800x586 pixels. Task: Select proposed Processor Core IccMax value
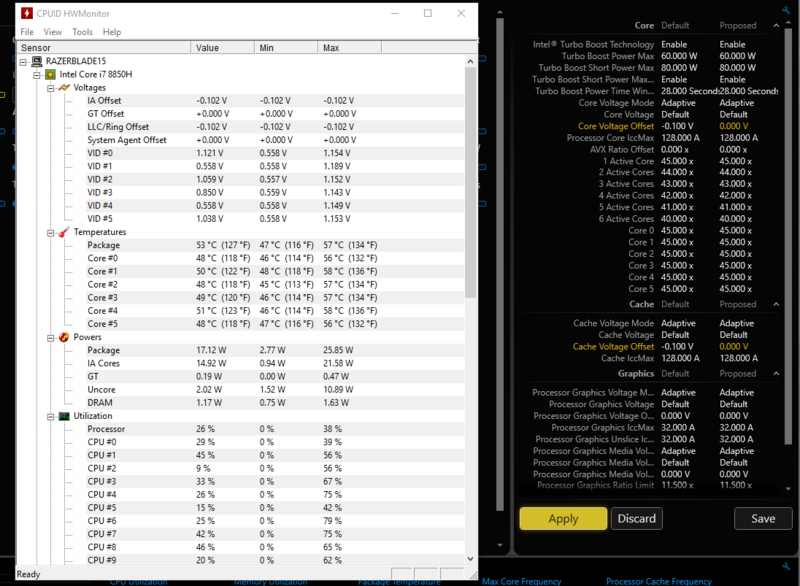pos(739,138)
